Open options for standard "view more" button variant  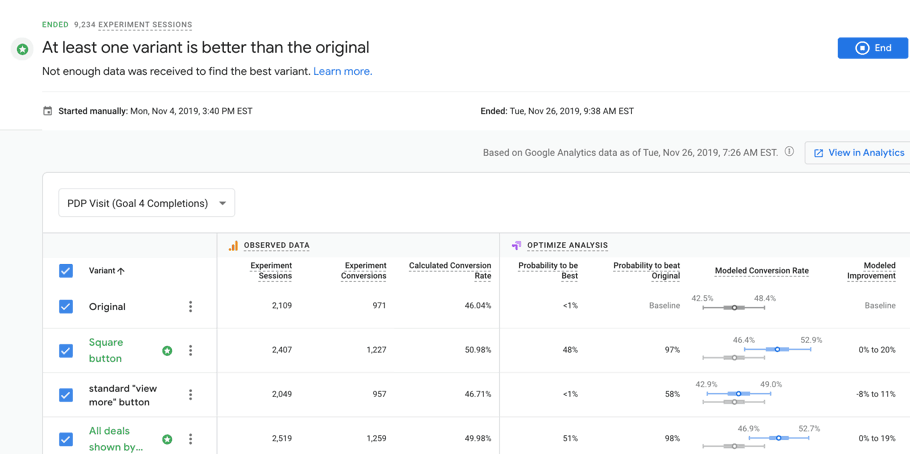[190, 395]
